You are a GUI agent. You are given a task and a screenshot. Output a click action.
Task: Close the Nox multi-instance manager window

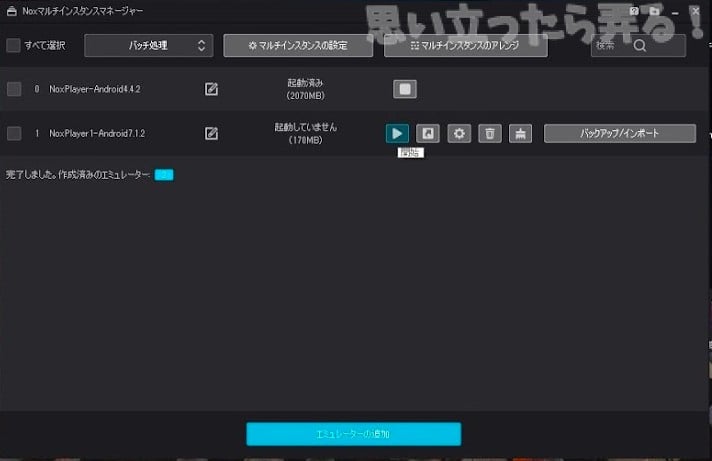coord(696,11)
